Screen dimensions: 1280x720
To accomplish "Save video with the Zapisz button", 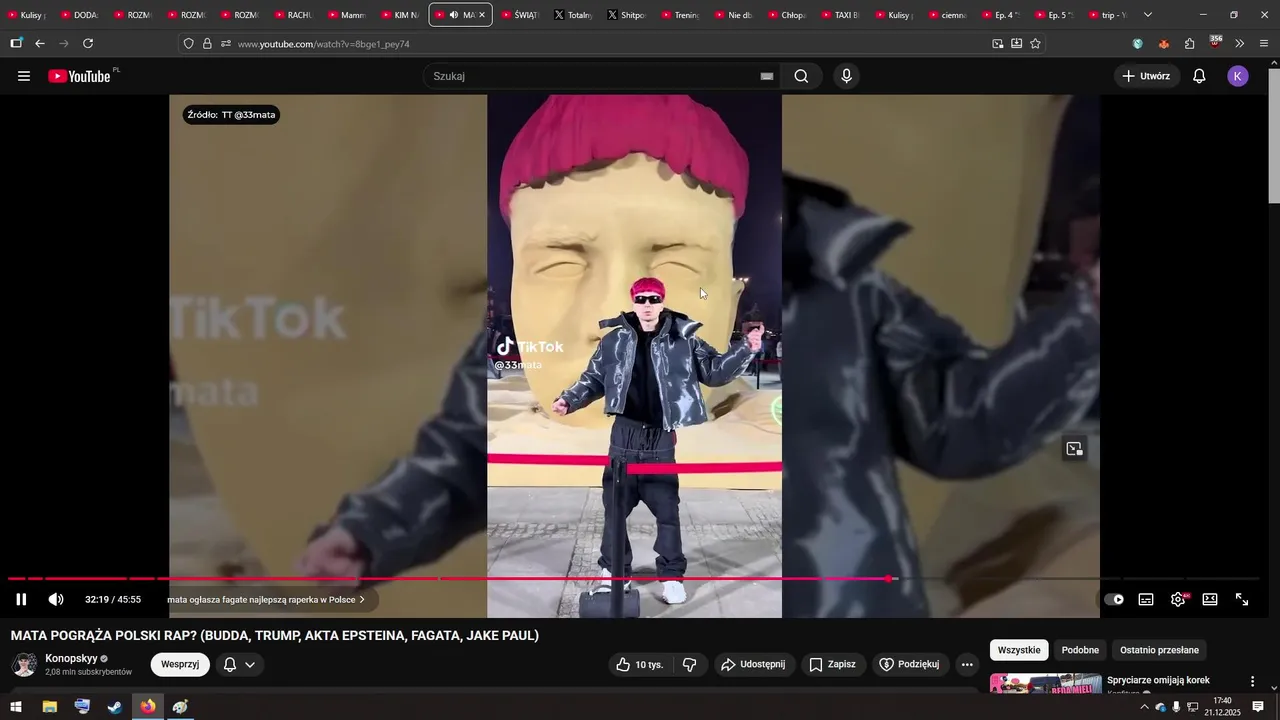I will 832,664.
